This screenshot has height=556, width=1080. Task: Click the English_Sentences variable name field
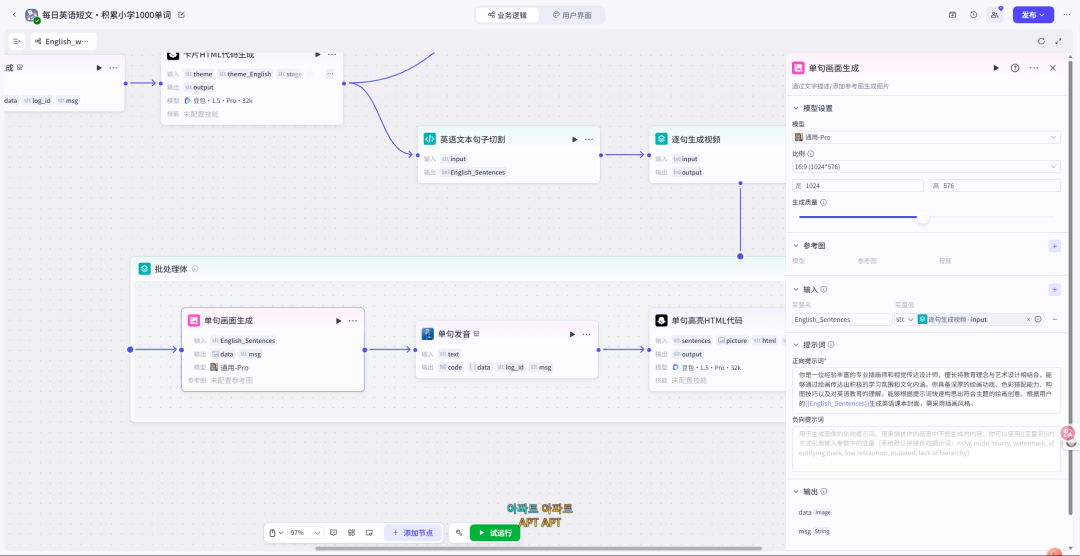pos(842,320)
